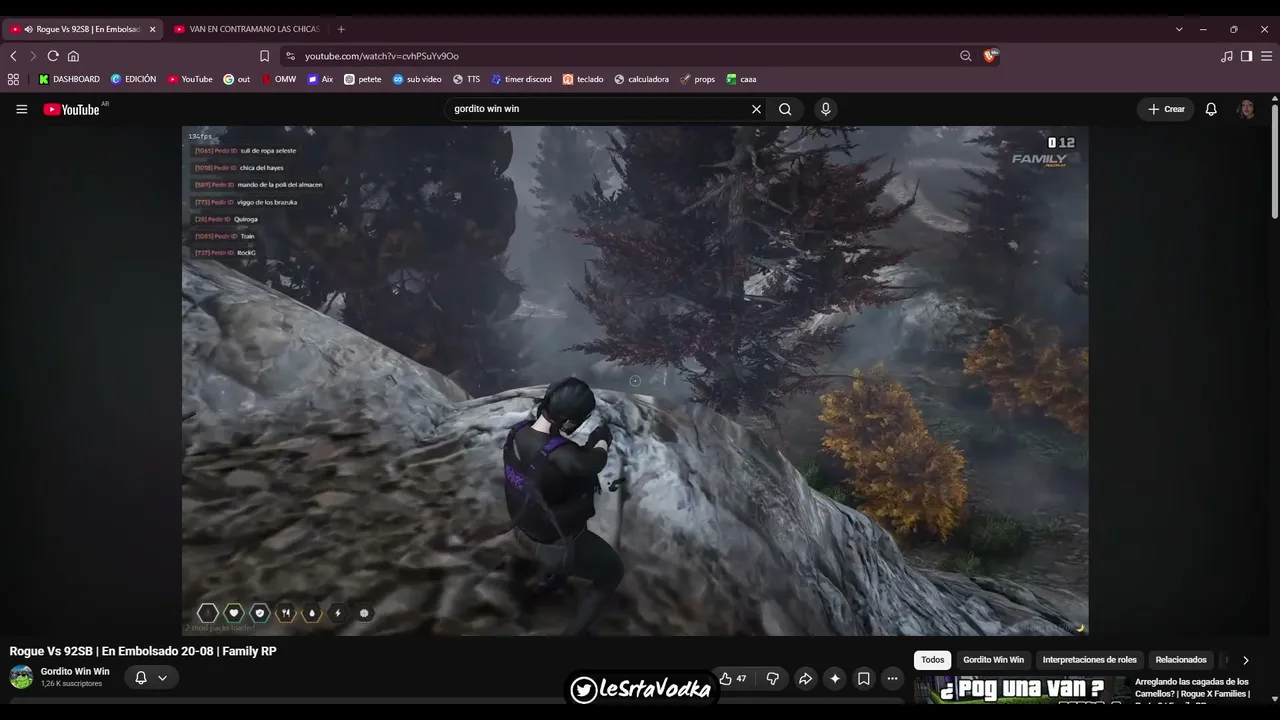
Task: Bookmark this page in the address bar
Action: 264,56
